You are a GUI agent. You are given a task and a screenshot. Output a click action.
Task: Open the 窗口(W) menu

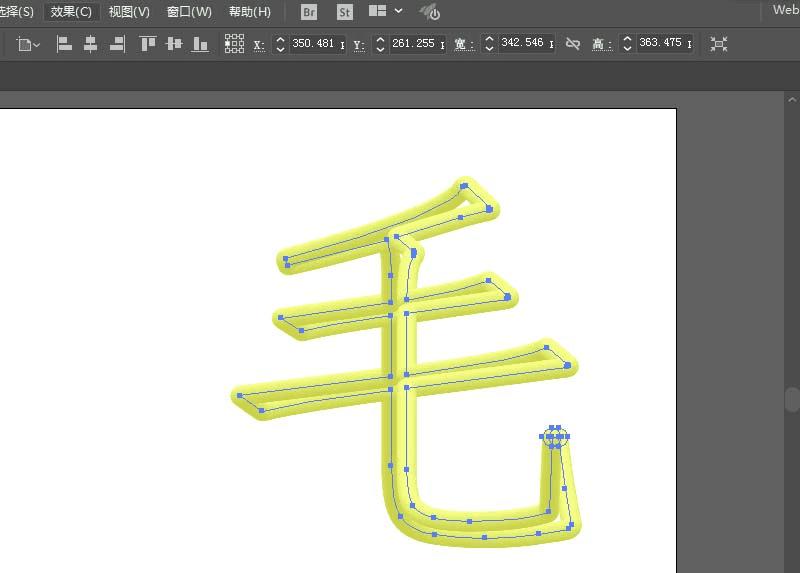(x=189, y=11)
